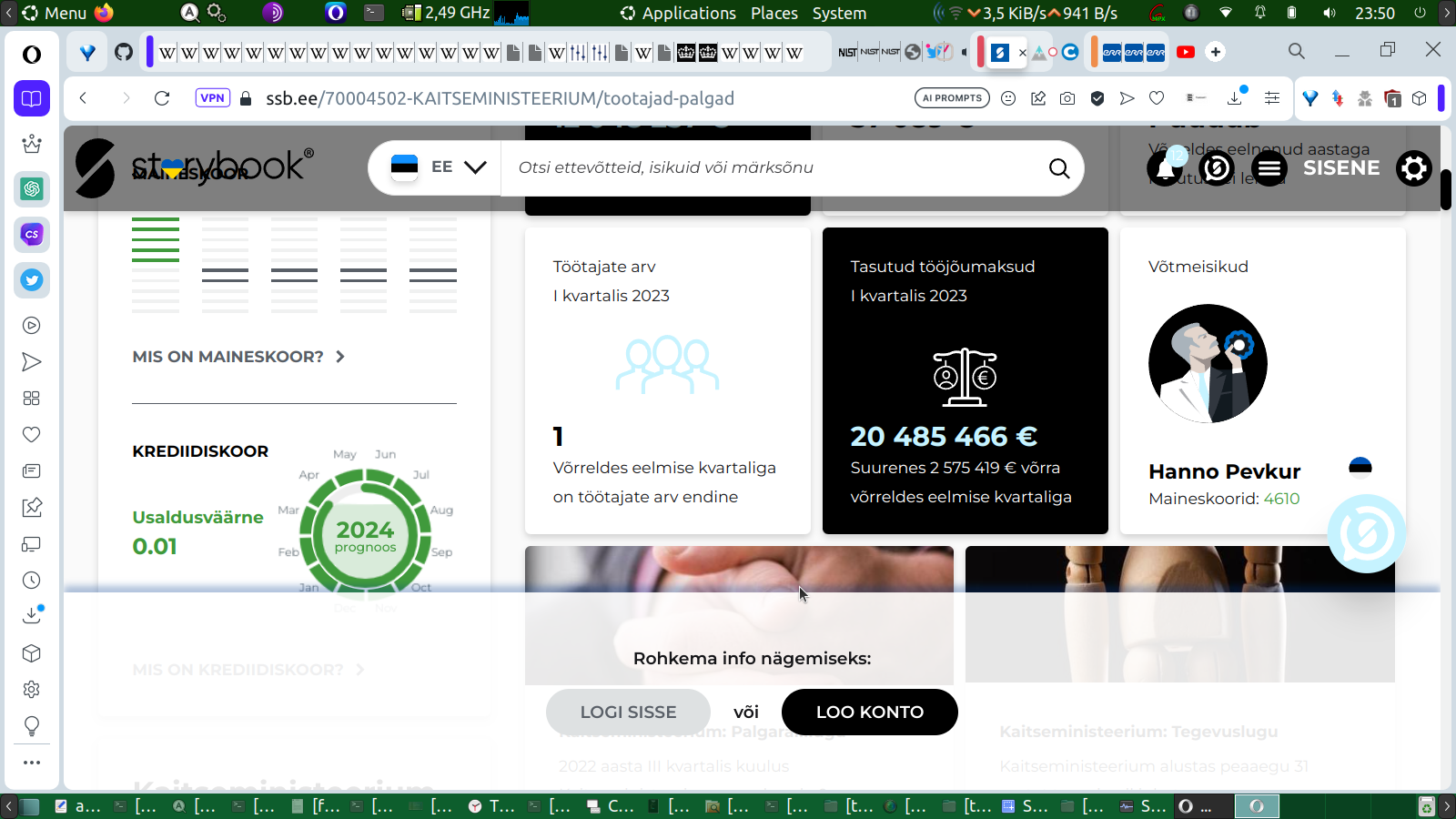Open a new tab with plus button
This screenshot has width=1456, height=819.
pos(1216,52)
